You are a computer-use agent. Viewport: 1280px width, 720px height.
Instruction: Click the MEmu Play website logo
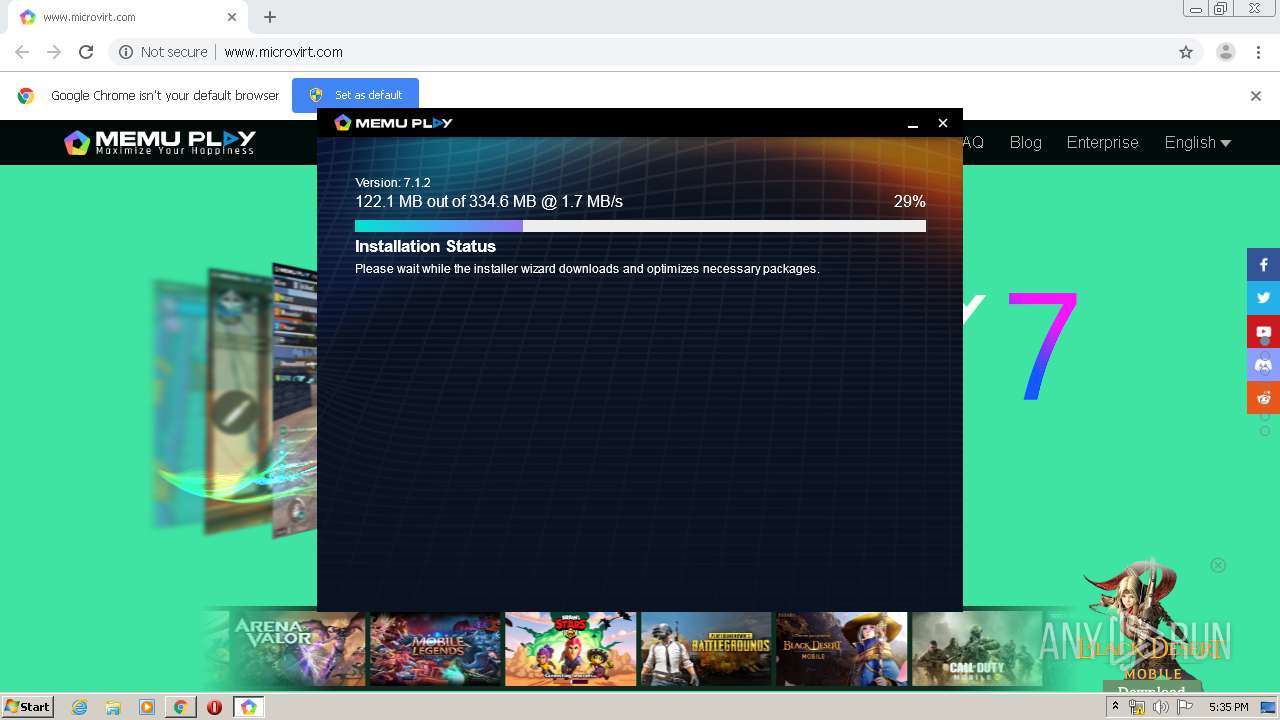click(x=160, y=142)
